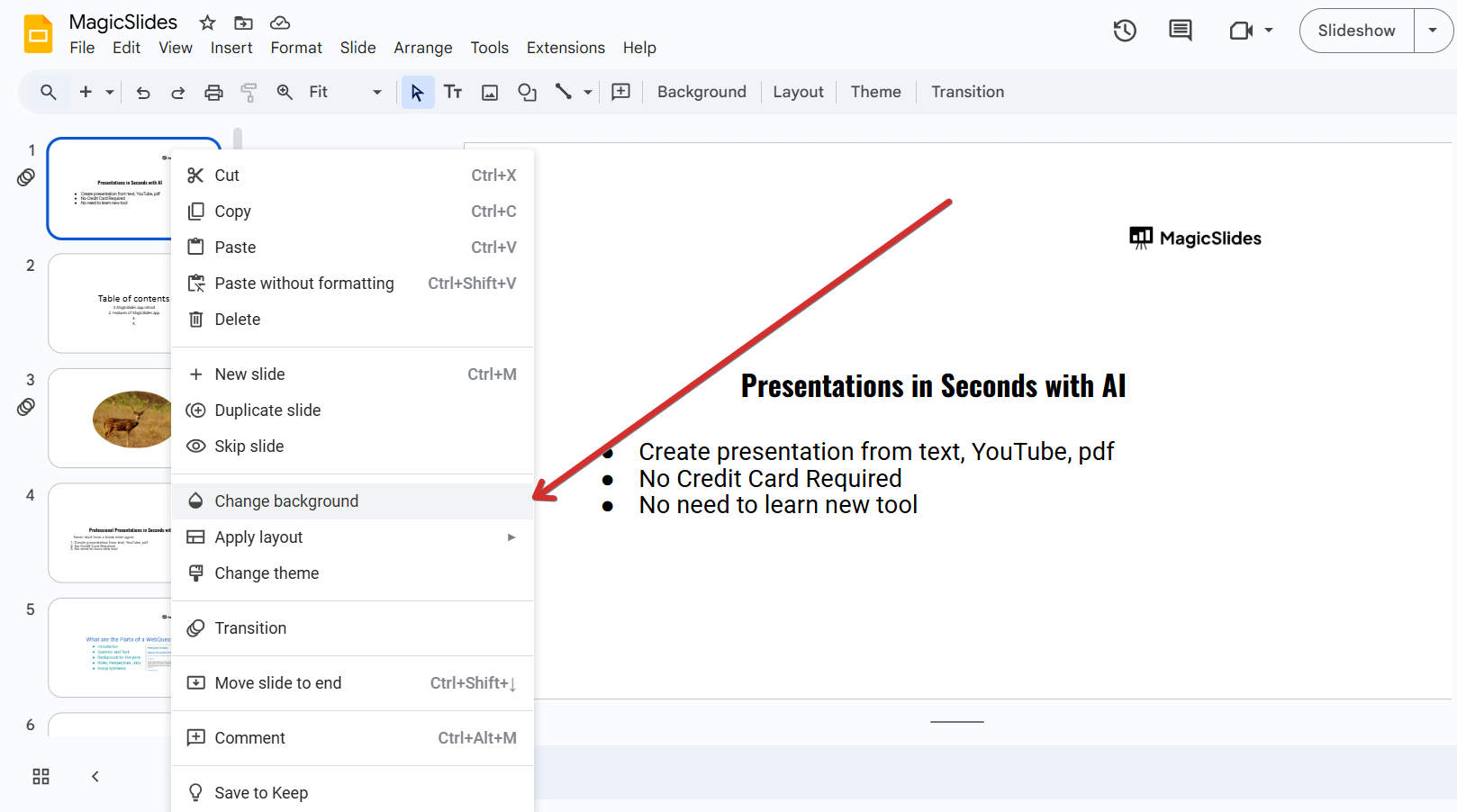Choose Comment from context menu
This screenshot has width=1457, height=812.
pyautogui.click(x=353, y=738)
